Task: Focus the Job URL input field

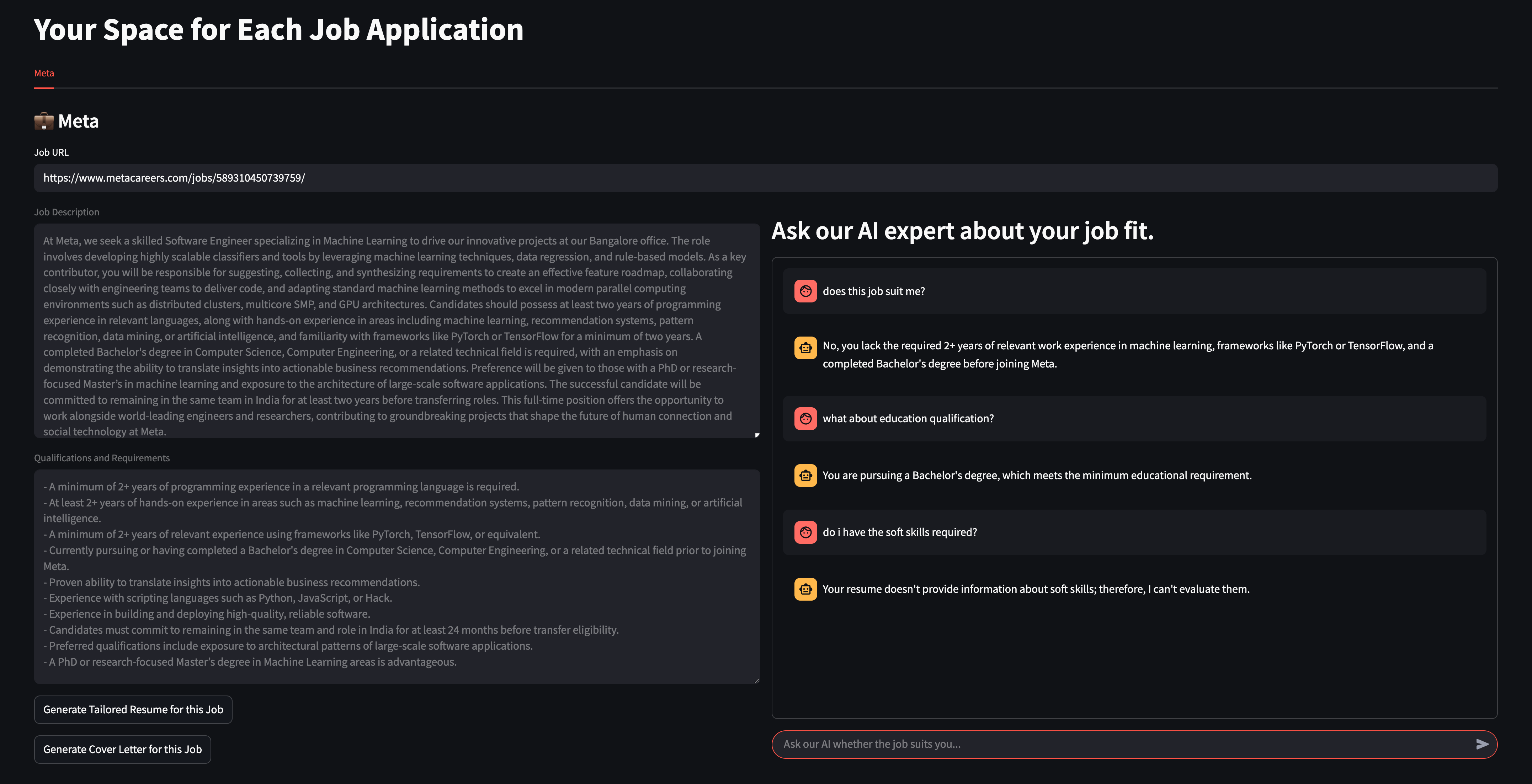Action: click(x=765, y=178)
